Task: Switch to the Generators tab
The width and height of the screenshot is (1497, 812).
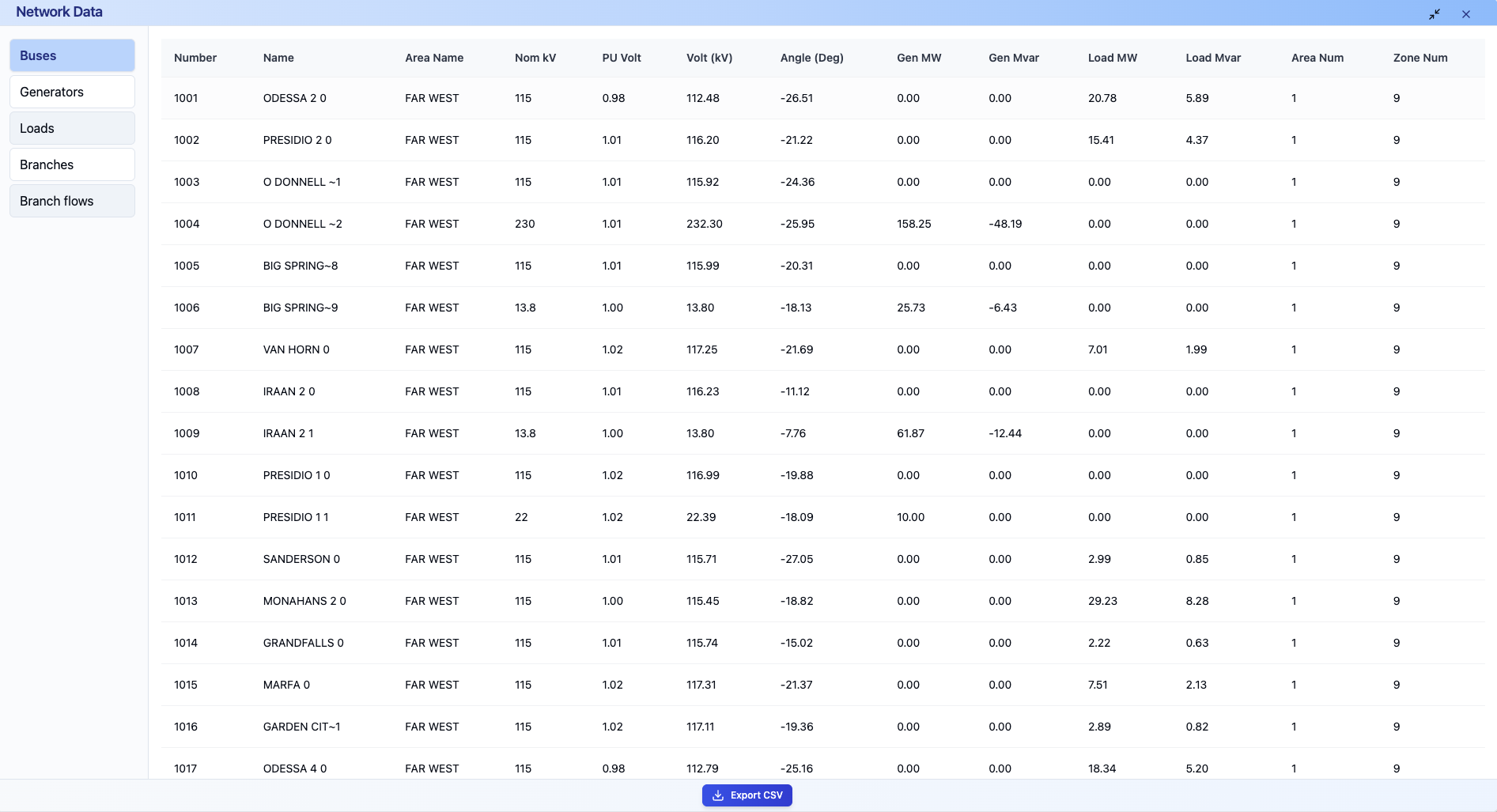Action: click(x=72, y=92)
